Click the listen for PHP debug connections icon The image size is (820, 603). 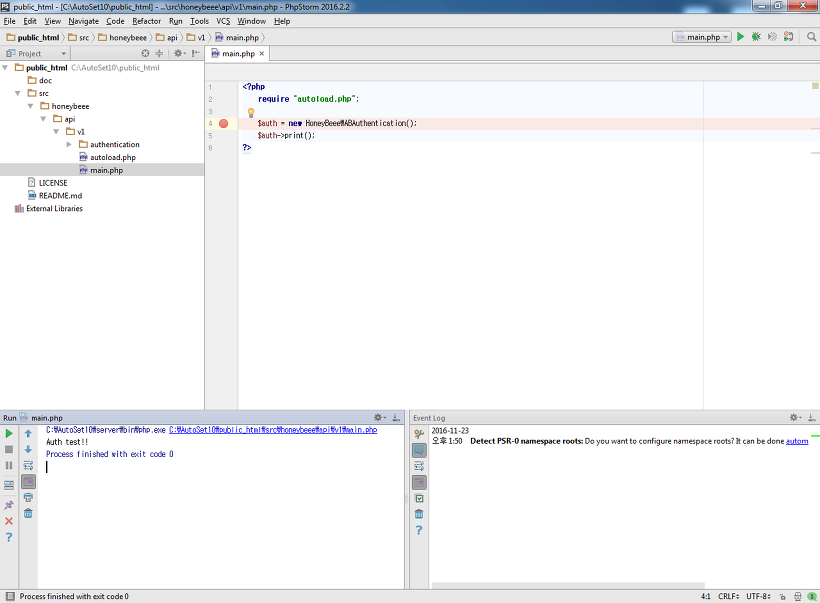click(788, 37)
